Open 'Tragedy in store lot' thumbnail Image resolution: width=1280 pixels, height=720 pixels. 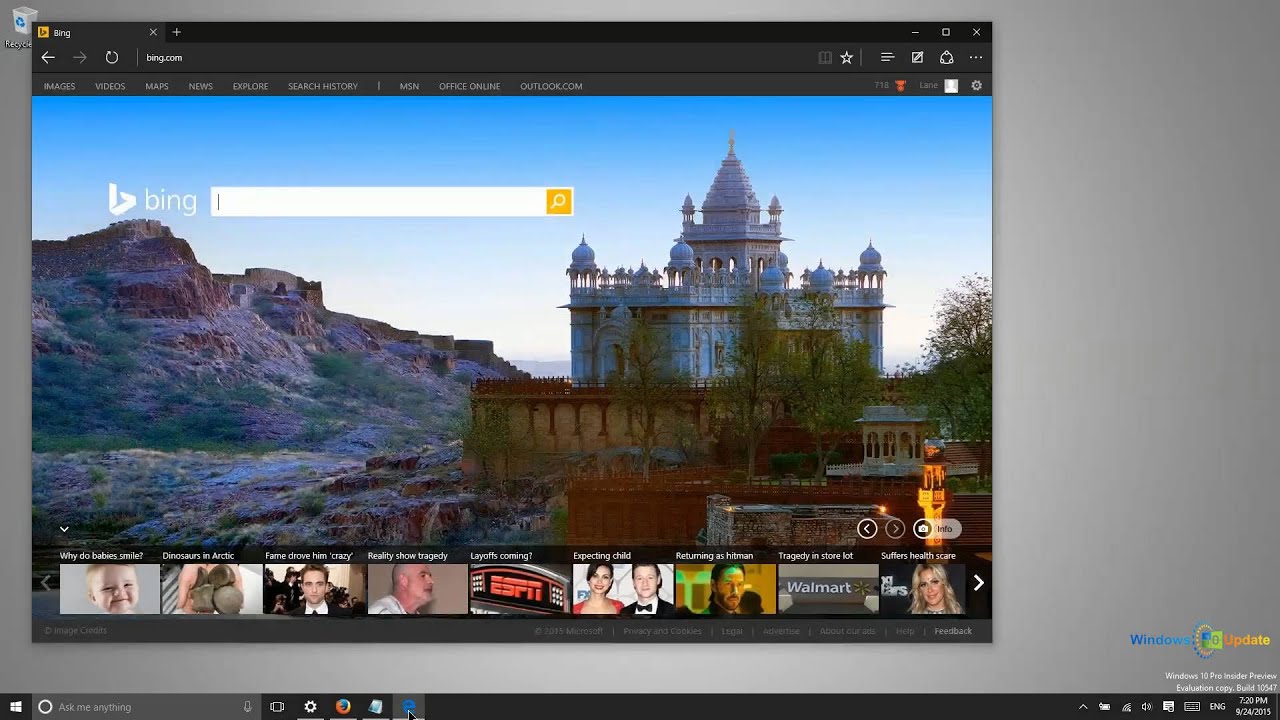(x=828, y=589)
